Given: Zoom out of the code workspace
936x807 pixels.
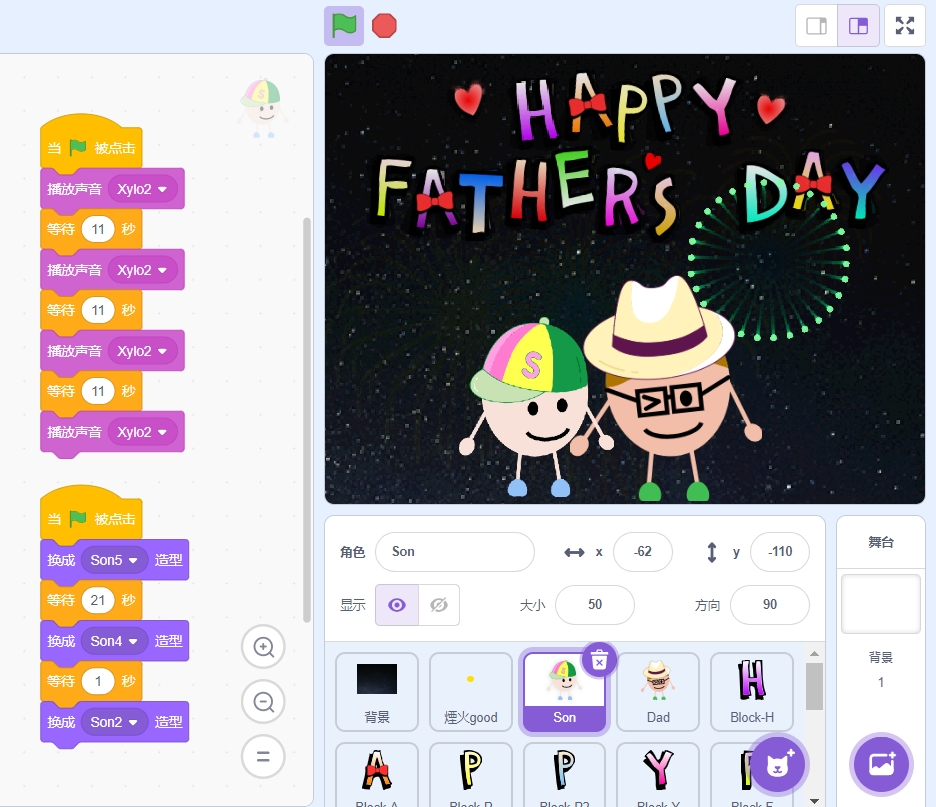Looking at the screenshot, I should pos(263,702).
